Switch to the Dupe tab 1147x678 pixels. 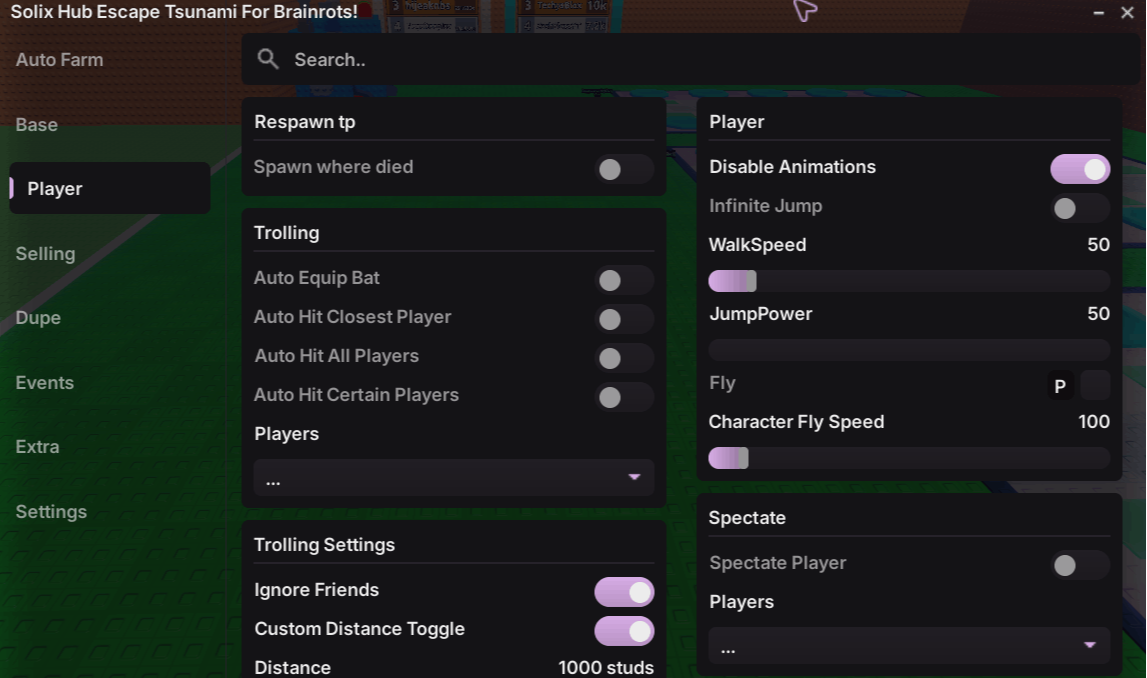39,318
